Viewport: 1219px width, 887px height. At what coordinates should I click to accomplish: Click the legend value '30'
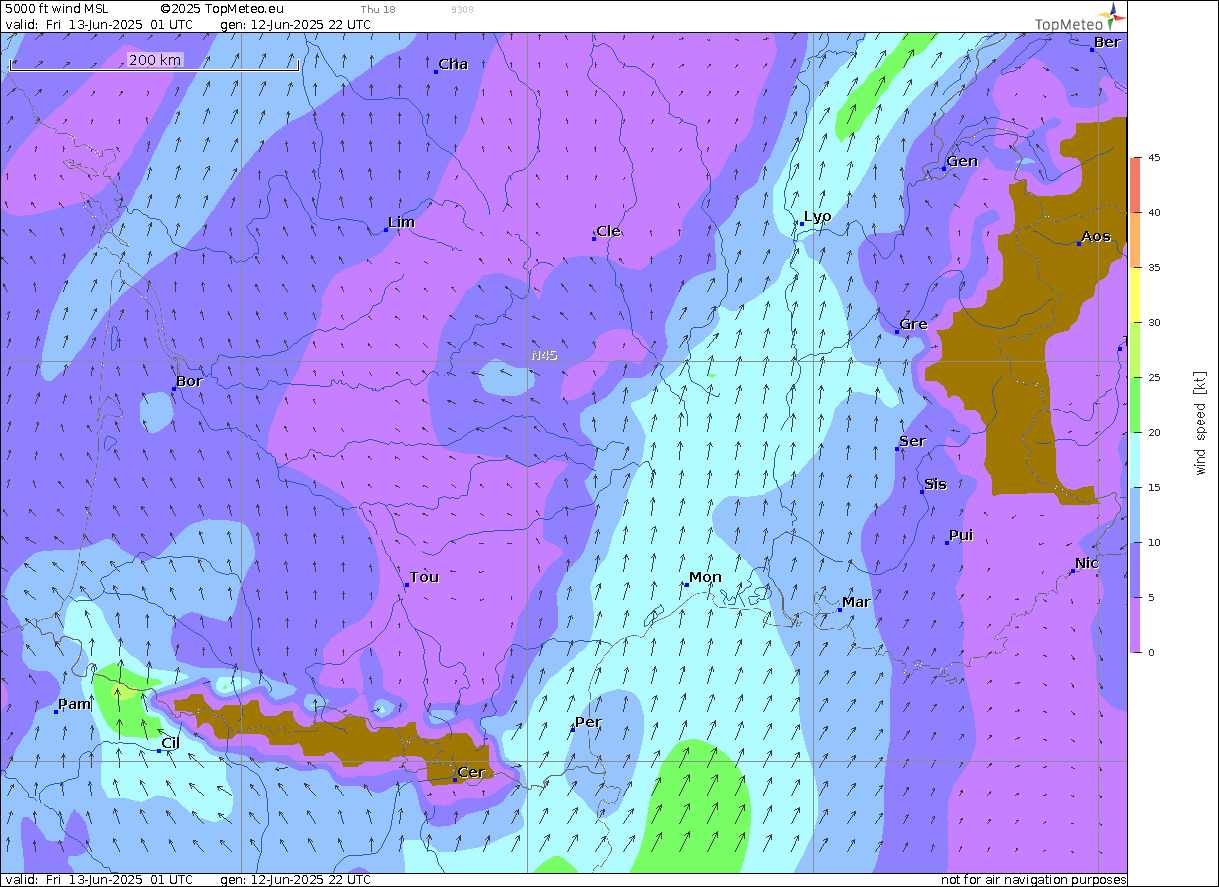[1154, 322]
